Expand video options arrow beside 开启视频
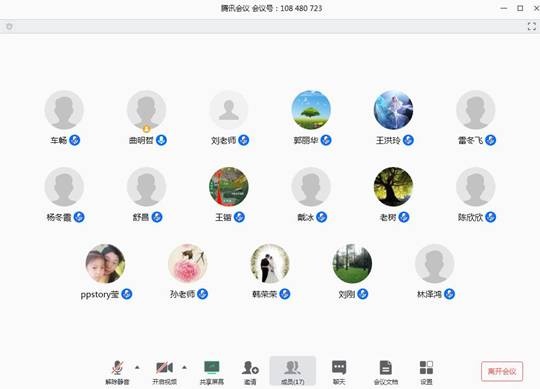This screenshot has width=540, height=389. pos(185,367)
